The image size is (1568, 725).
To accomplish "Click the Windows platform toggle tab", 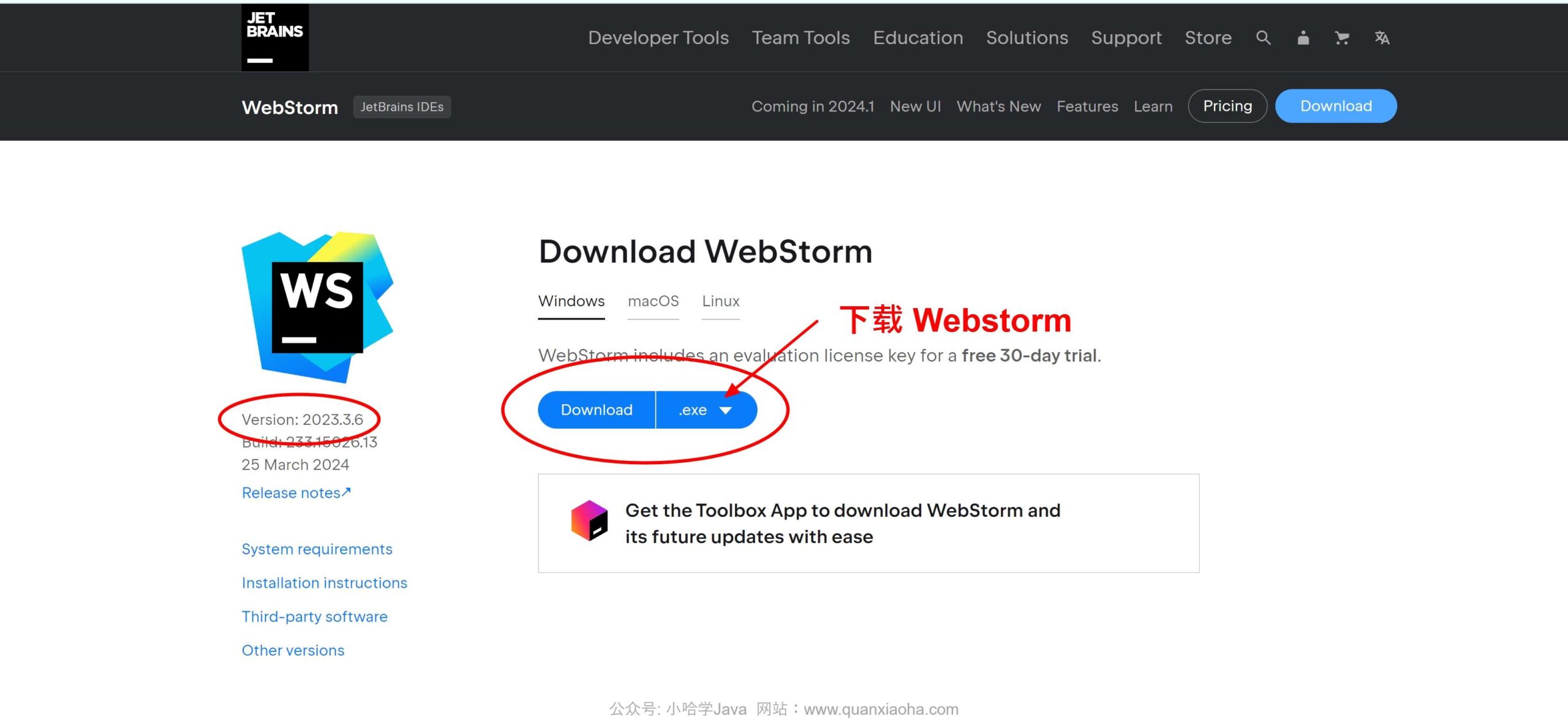I will 571,300.
